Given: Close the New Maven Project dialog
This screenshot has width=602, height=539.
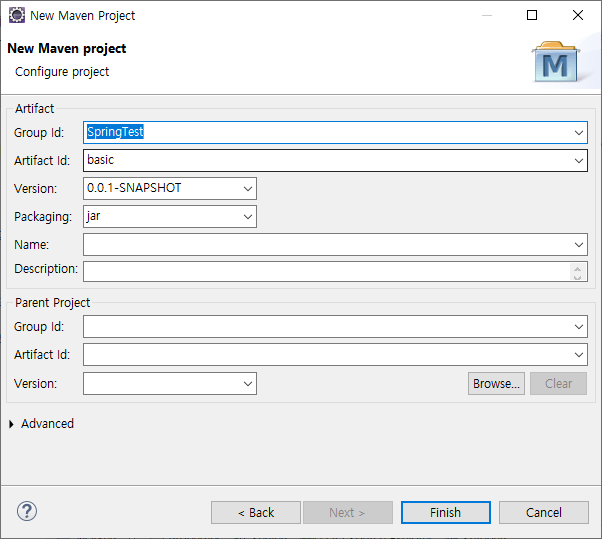Looking at the screenshot, I should click(x=578, y=15).
